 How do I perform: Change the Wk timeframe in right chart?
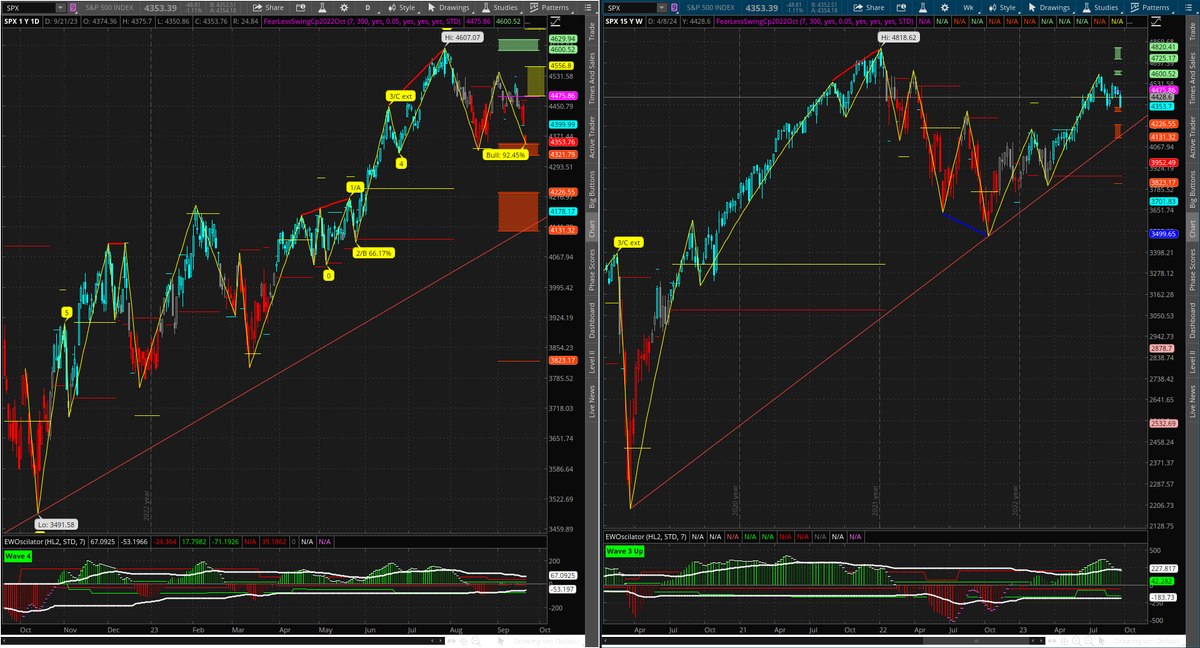968,7
